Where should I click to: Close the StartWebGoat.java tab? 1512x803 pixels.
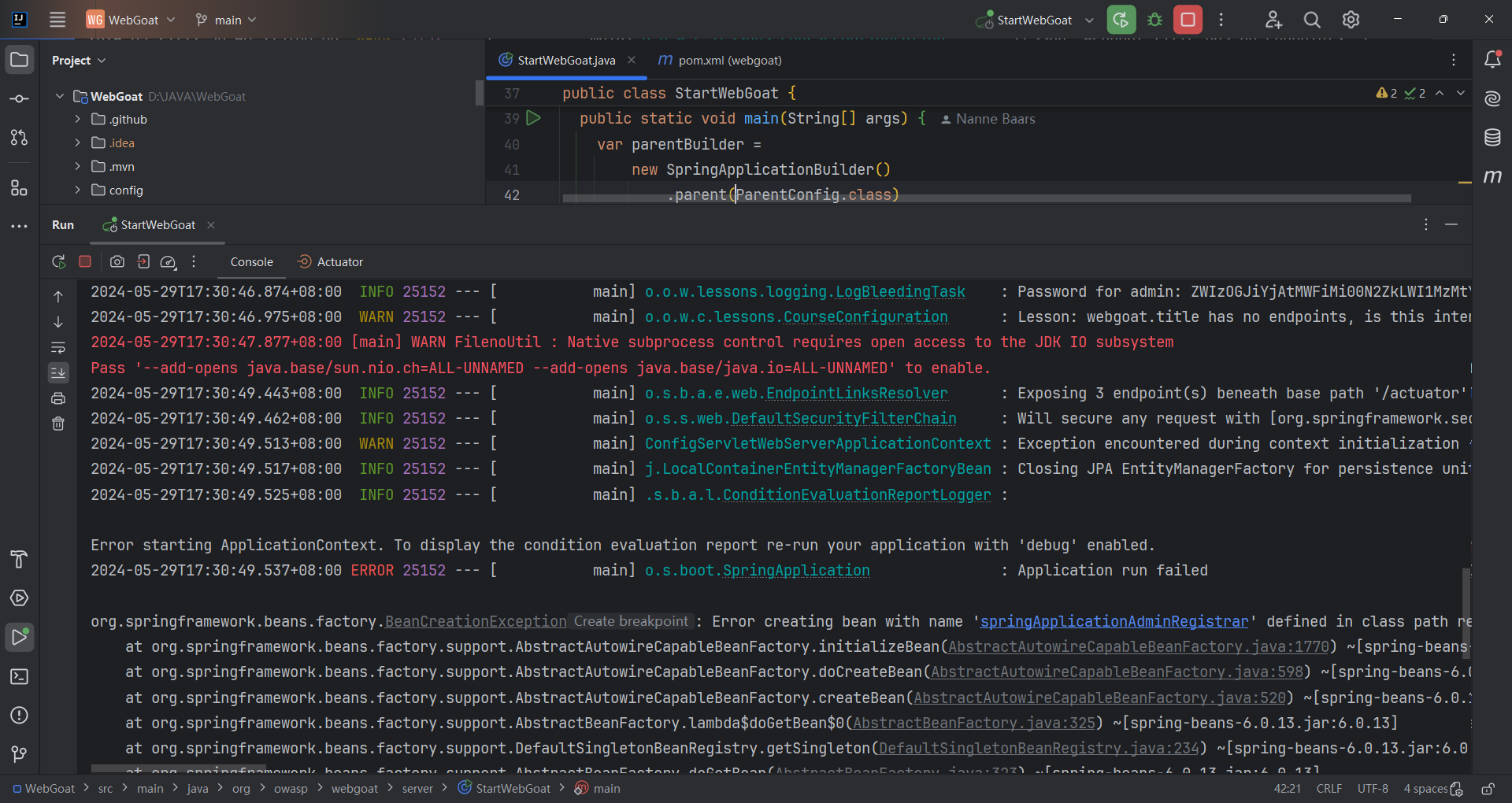tap(632, 60)
